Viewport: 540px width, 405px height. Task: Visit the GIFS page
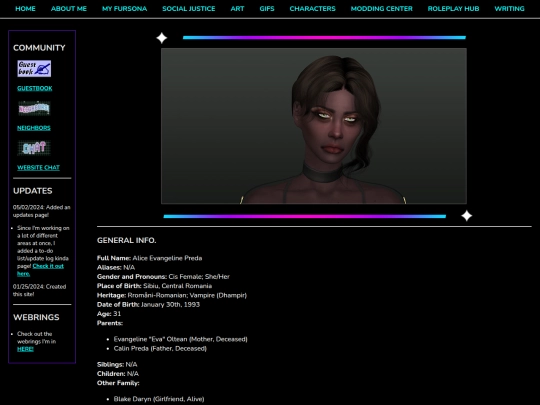click(267, 9)
